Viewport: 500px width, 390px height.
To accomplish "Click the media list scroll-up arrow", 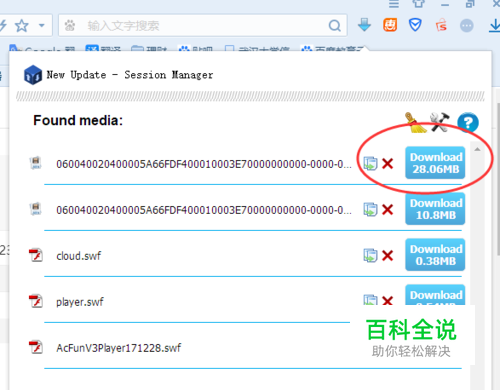I will [477, 149].
